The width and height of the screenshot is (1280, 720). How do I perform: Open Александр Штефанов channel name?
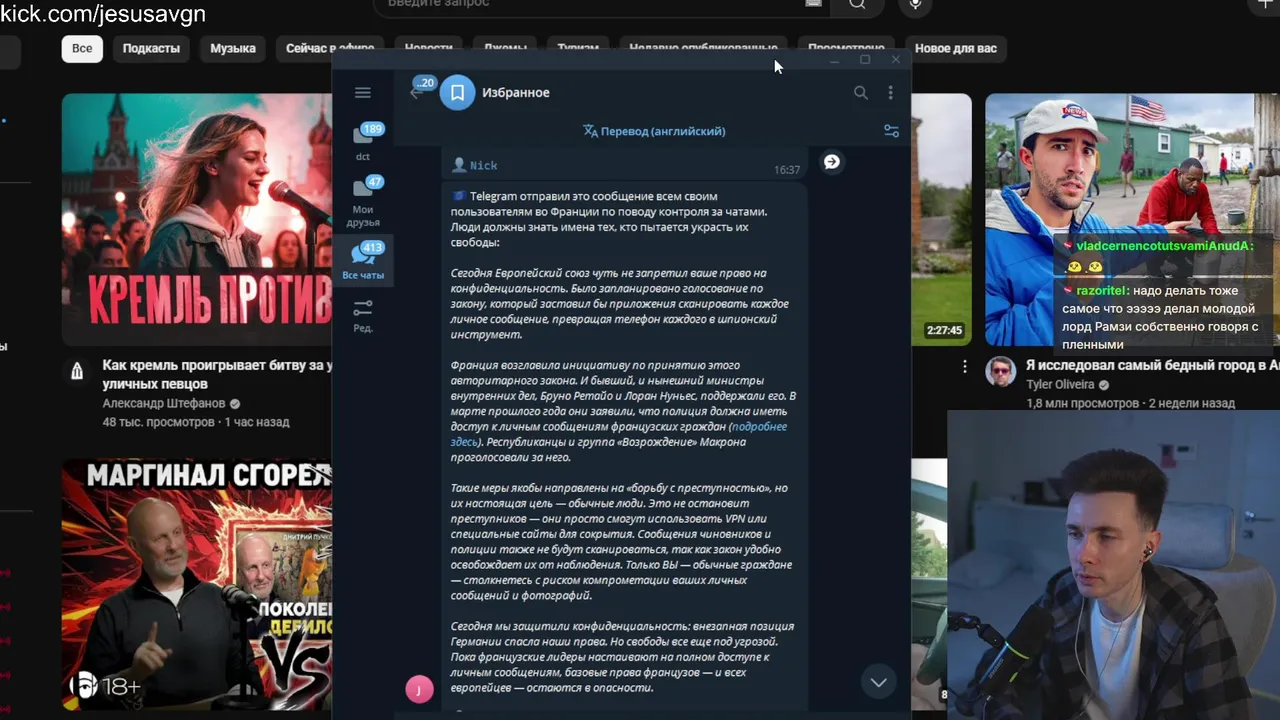tap(164, 403)
